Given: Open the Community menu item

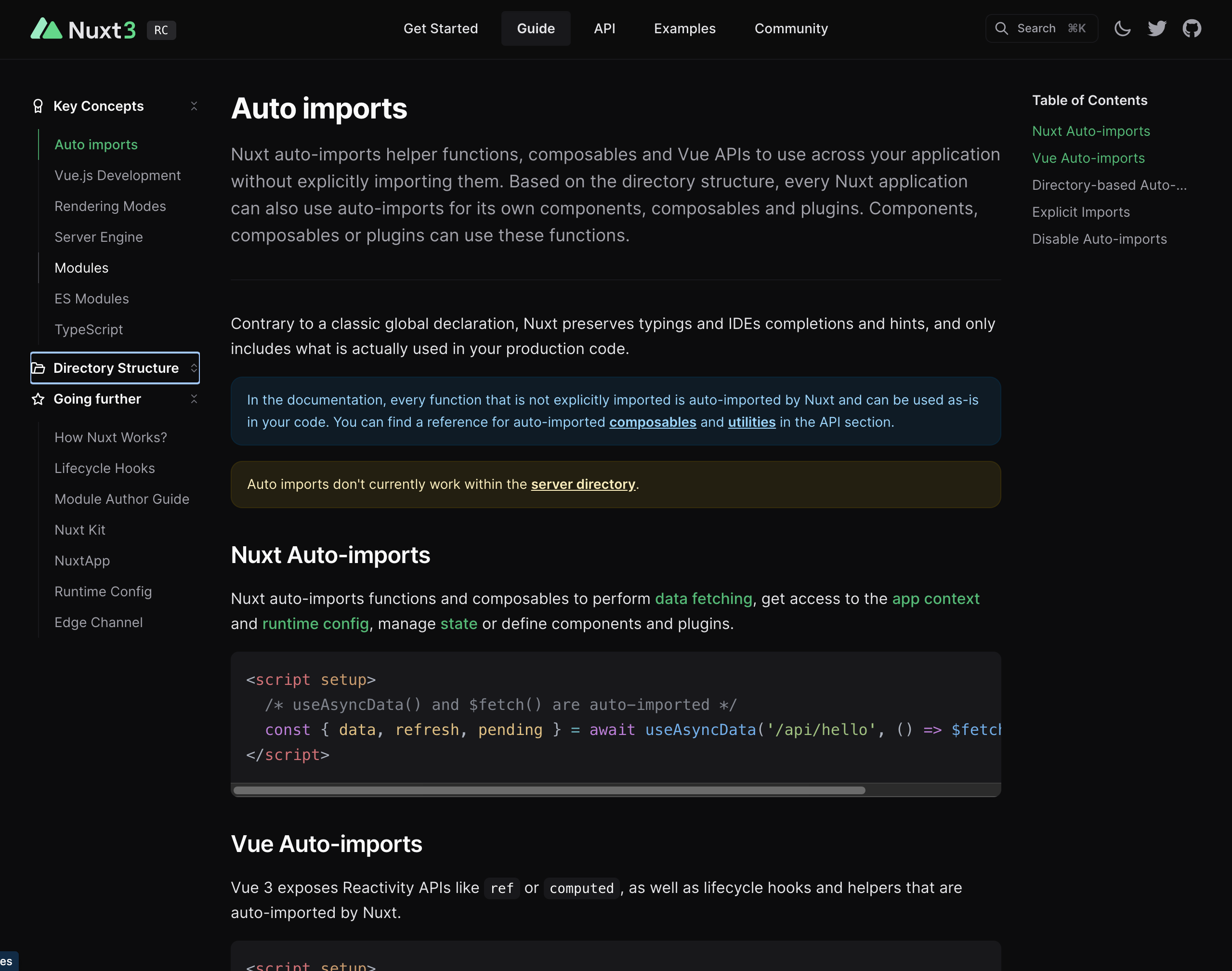Looking at the screenshot, I should coord(791,28).
